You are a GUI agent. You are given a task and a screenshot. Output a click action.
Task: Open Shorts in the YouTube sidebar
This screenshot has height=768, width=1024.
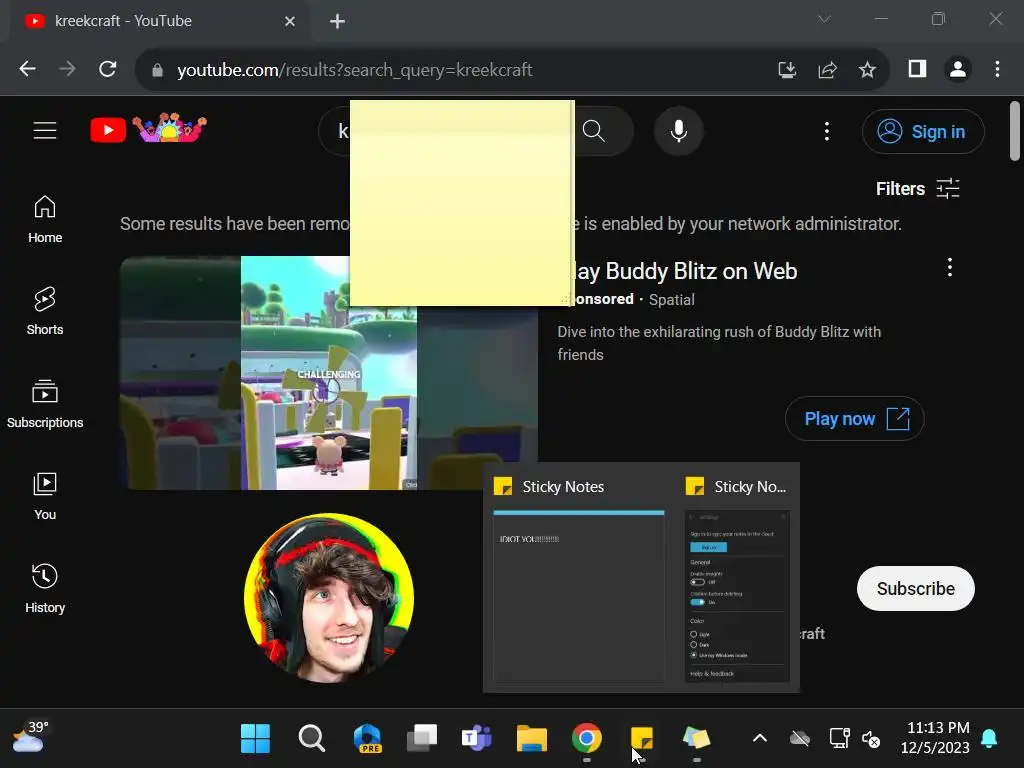click(x=45, y=312)
